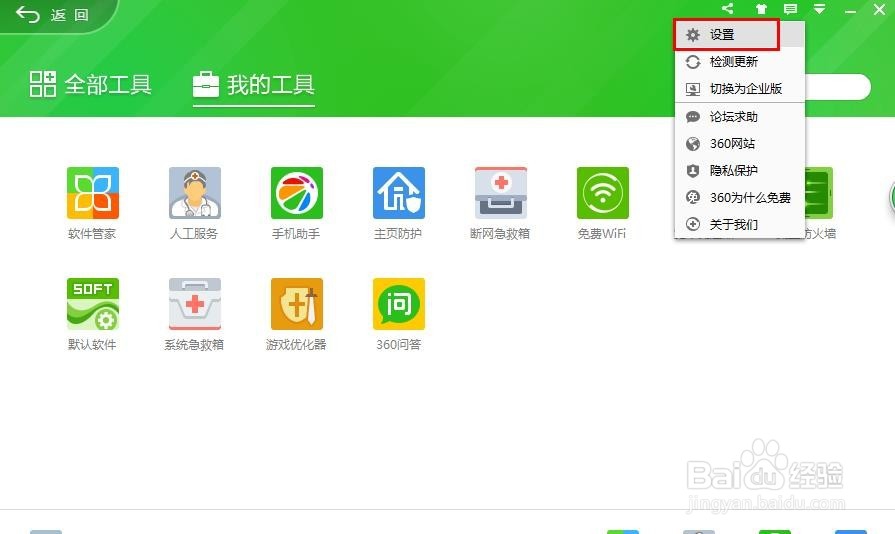This screenshot has width=895, height=534.
Task: Open the 免费WiFi tool
Action: pyautogui.click(x=603, y=193)
